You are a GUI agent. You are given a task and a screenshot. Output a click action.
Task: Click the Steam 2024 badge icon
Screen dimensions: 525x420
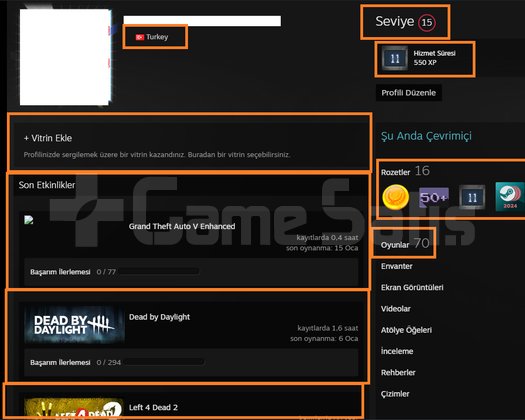click(x=510, y=197)
